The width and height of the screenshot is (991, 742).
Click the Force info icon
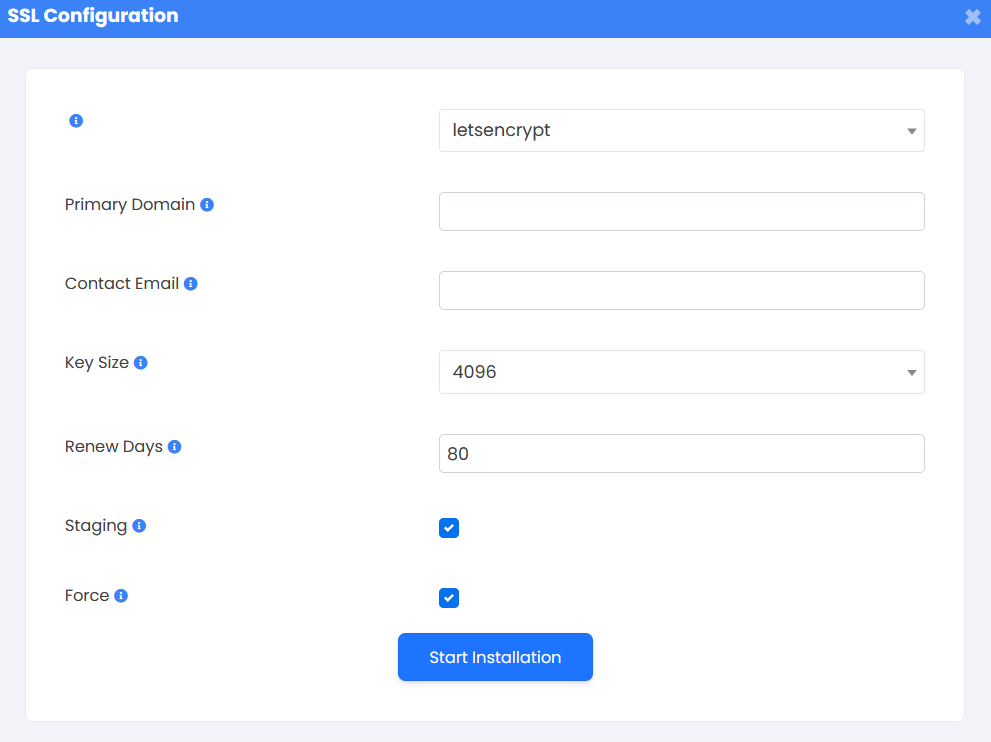click(121, 596)
